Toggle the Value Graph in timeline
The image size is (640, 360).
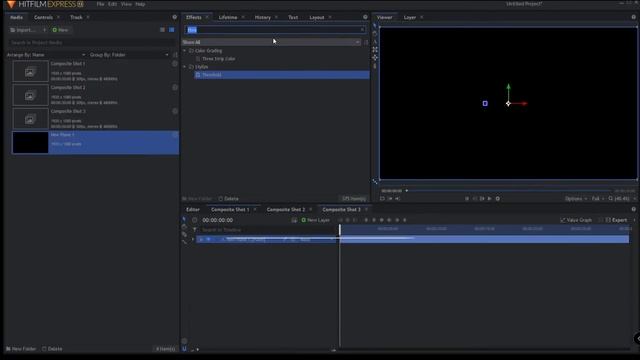click(576, 220)
